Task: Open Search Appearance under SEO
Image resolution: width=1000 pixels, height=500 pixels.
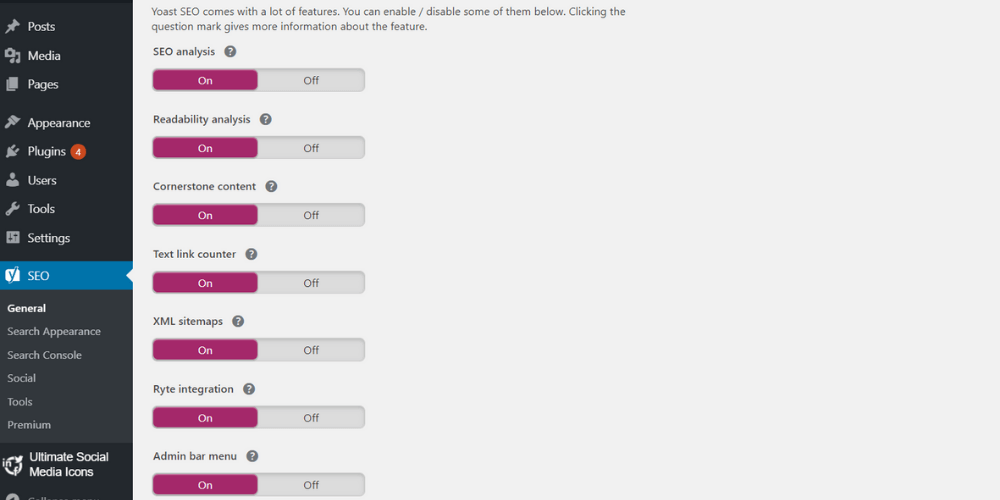Action: pyautogui.click(x=54, y=332)
